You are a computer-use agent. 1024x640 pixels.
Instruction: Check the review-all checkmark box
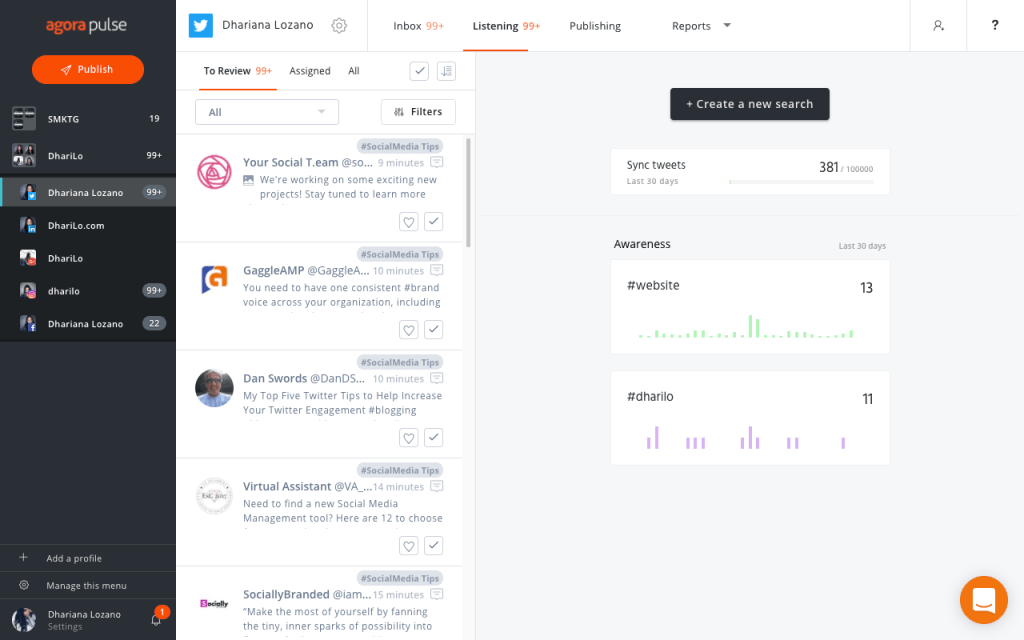tap(419, 71)
